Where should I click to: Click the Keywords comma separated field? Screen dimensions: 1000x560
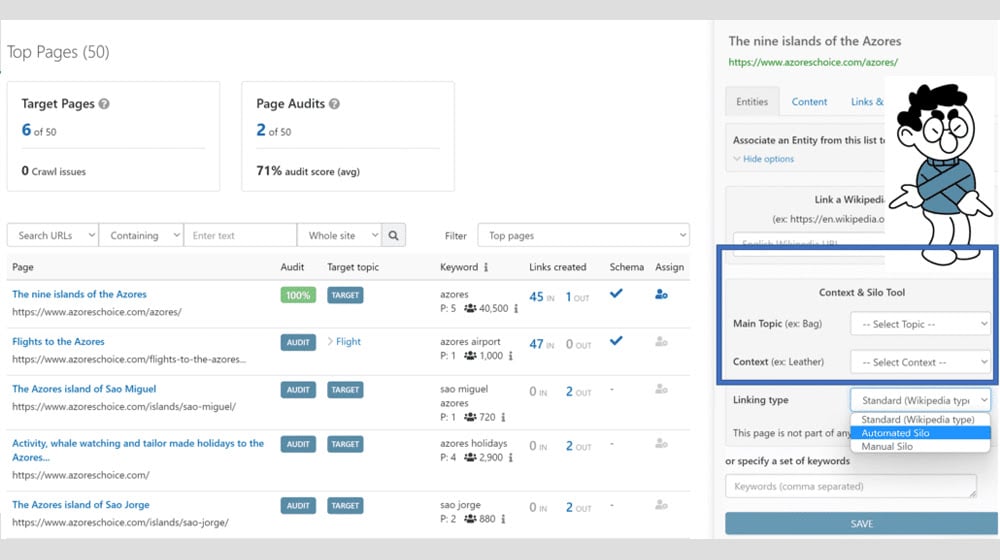click(851, 486)
